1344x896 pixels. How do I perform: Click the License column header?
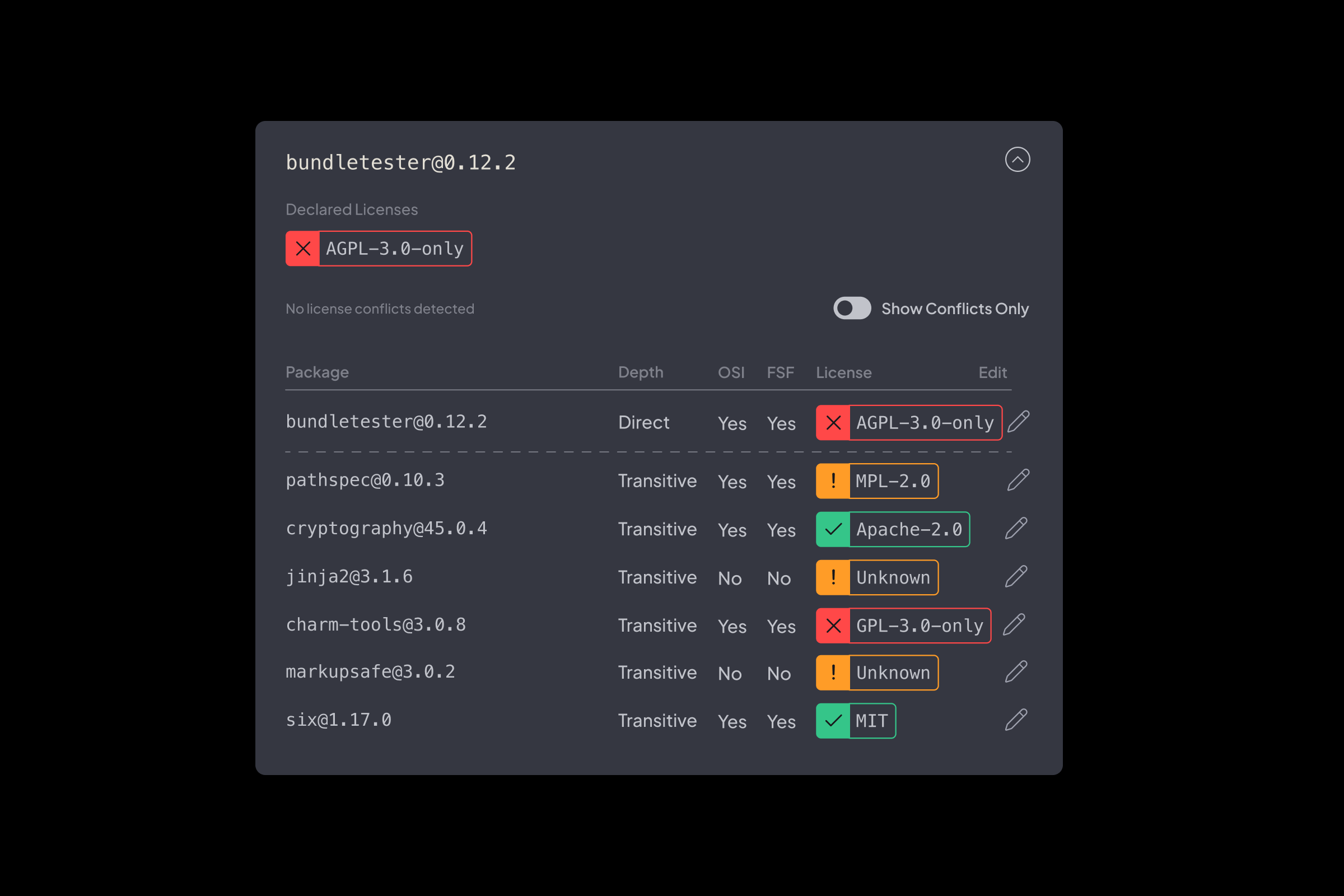[x=843, y=372]
